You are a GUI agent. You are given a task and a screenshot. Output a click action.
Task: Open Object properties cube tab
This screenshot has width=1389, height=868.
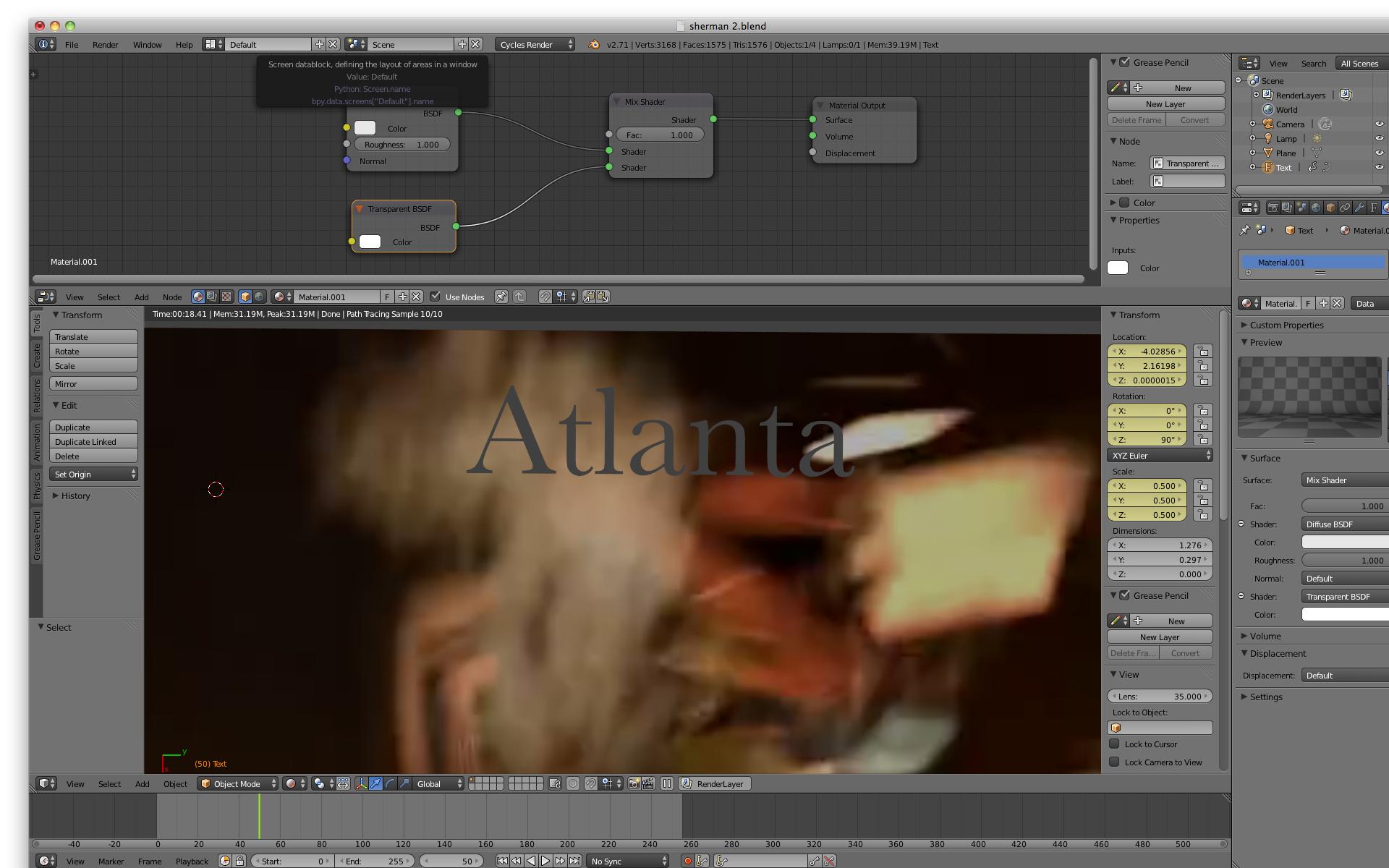point(1330,208)
